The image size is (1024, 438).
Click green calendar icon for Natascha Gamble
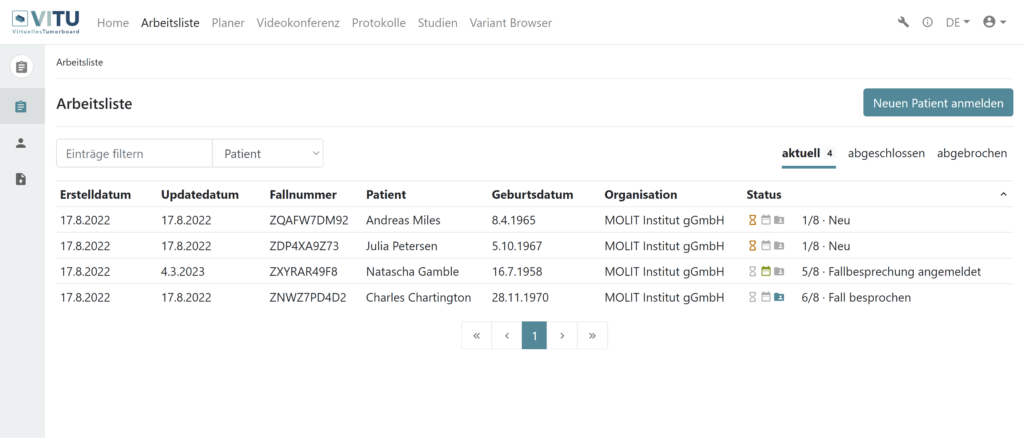pyautogui.click(x=766, y=272)
